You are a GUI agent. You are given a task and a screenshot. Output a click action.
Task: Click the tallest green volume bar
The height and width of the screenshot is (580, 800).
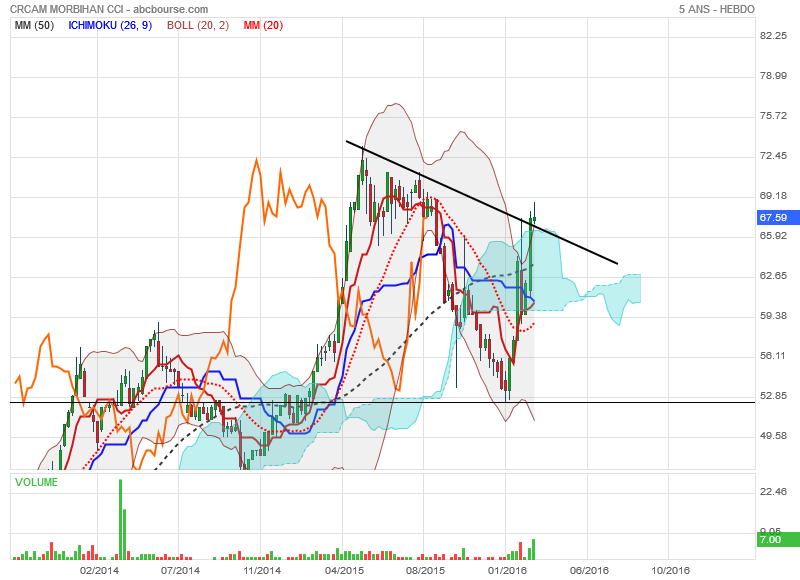[x=120, y=519]
